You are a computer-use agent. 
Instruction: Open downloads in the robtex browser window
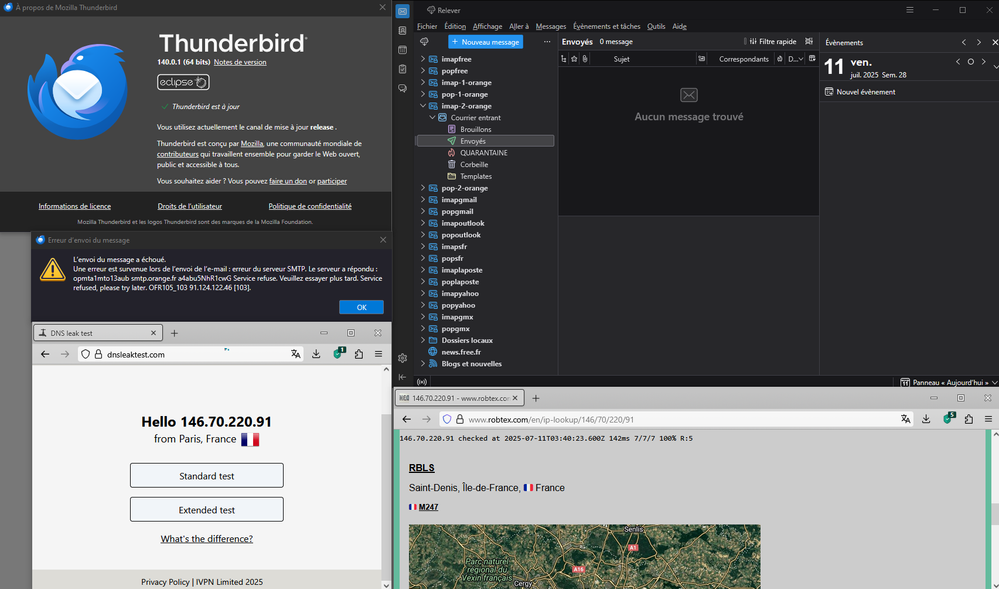coord(926,419)
